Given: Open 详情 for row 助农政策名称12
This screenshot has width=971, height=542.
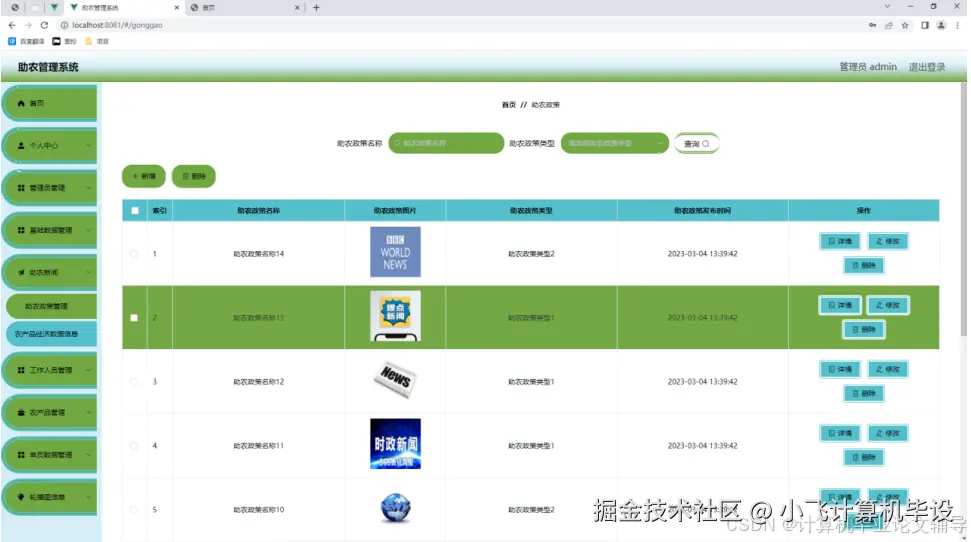Looking at the screenshot, I should click(x=840, y=369).
